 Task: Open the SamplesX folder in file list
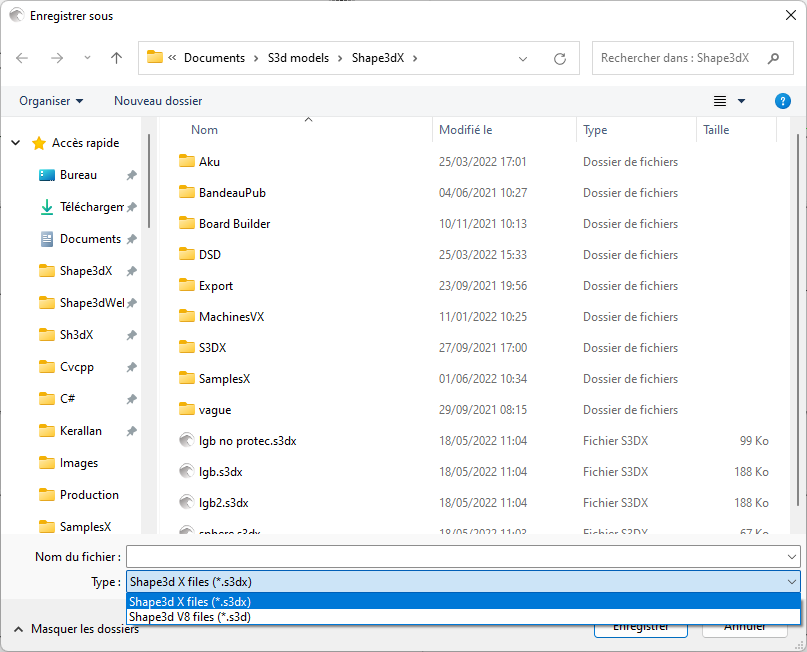(224, 378)
